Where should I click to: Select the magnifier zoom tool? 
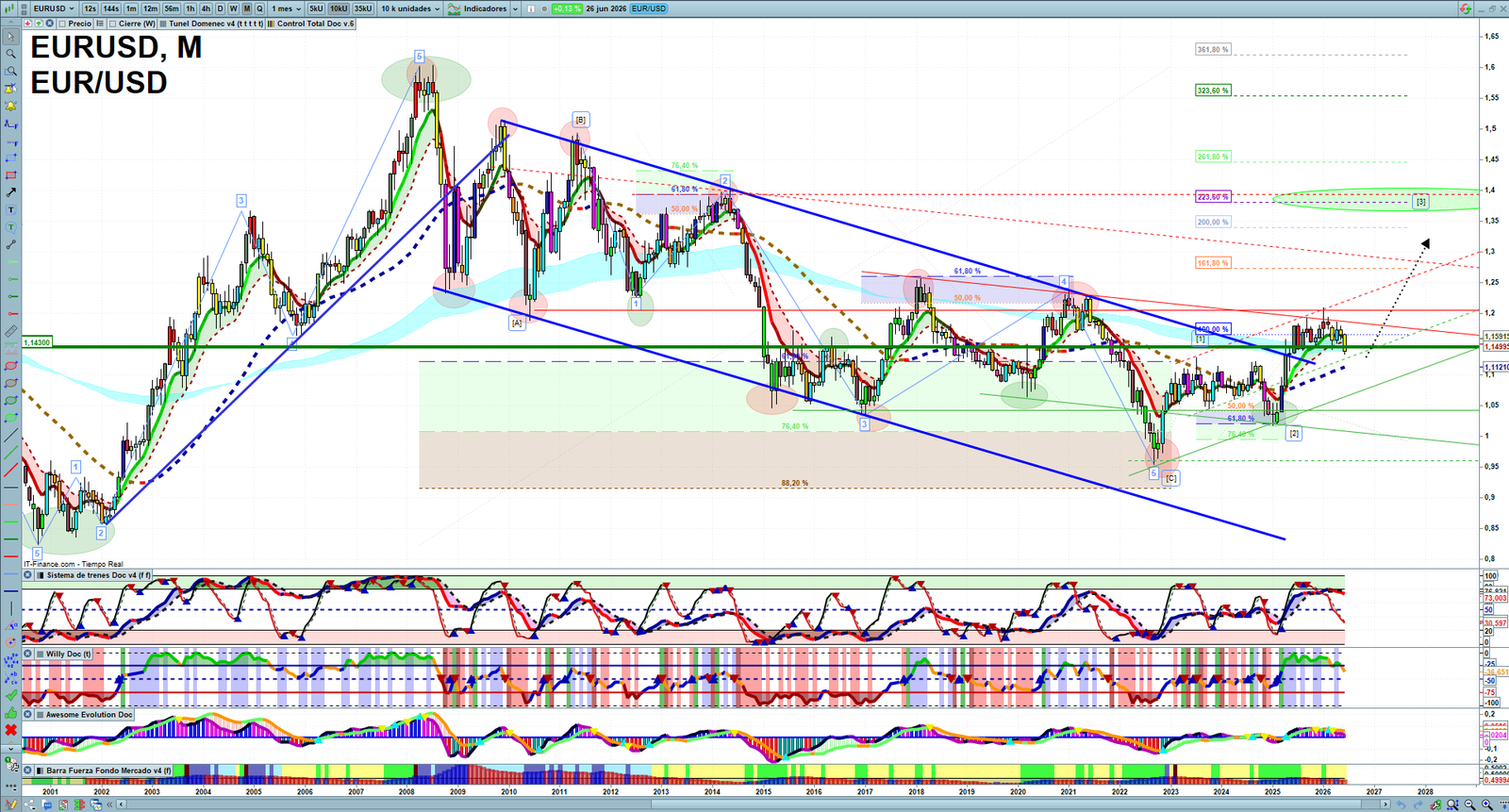click(x=10, y=54)
